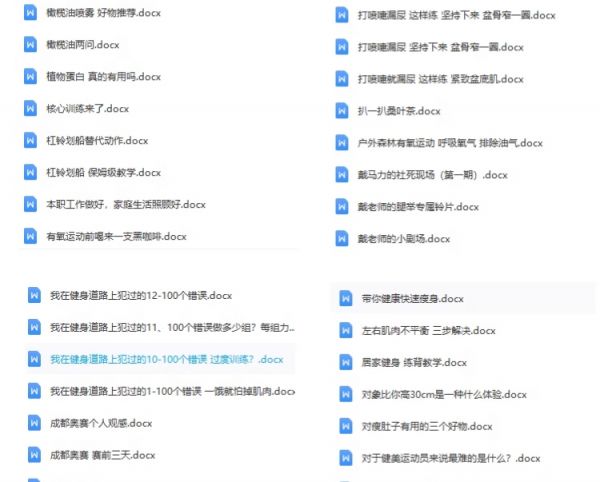Screen dimensions: 600x482
Task: Click the icon of 户外森林有氧运动 呼吸氧气 排除油气
Action: (x=342, y=143)
